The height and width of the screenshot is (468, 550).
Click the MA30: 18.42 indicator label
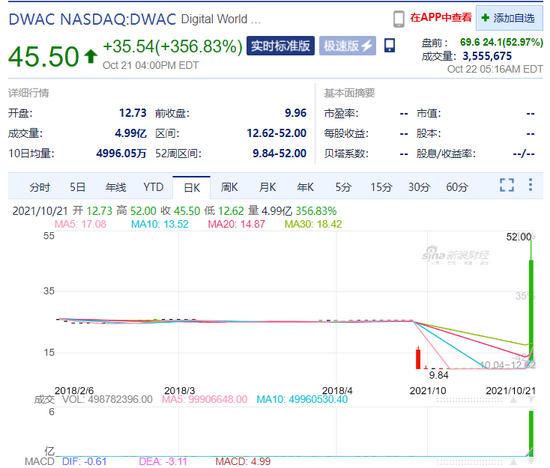pos(313,224)
